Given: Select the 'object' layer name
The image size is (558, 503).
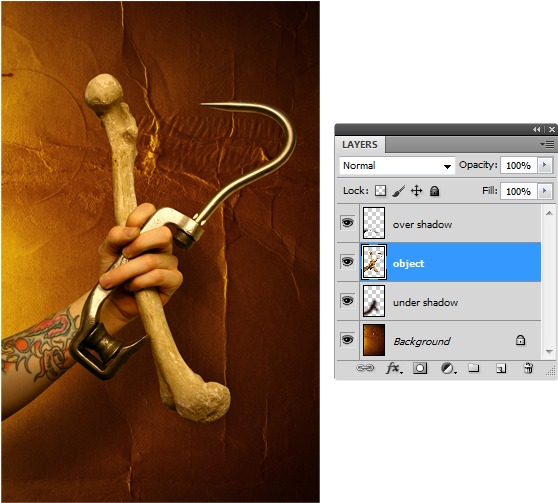Looking at the screenshot, I should point(408,263).
